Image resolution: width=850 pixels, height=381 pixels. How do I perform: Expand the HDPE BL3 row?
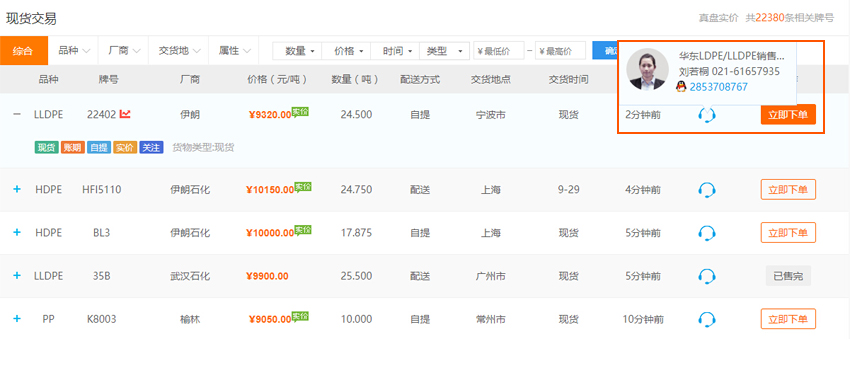(x=17, y=232)
